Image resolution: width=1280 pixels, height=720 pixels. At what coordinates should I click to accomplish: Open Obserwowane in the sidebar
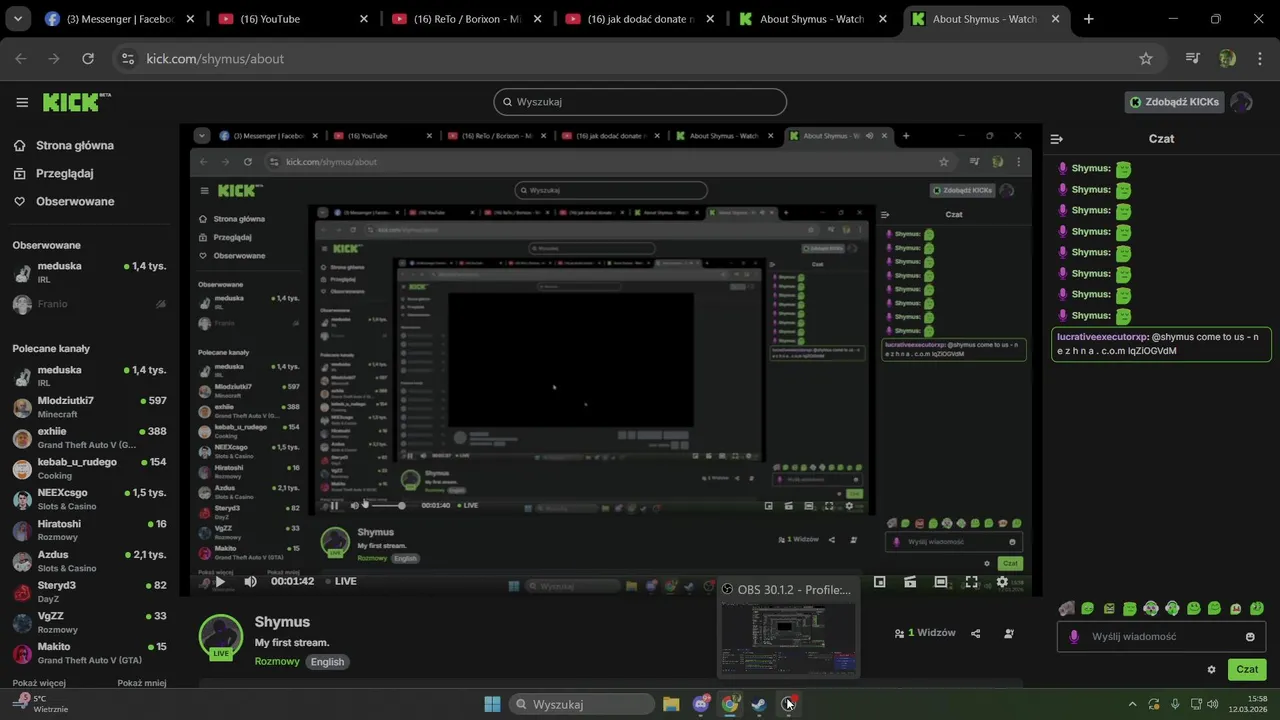(x=64, y=201)
